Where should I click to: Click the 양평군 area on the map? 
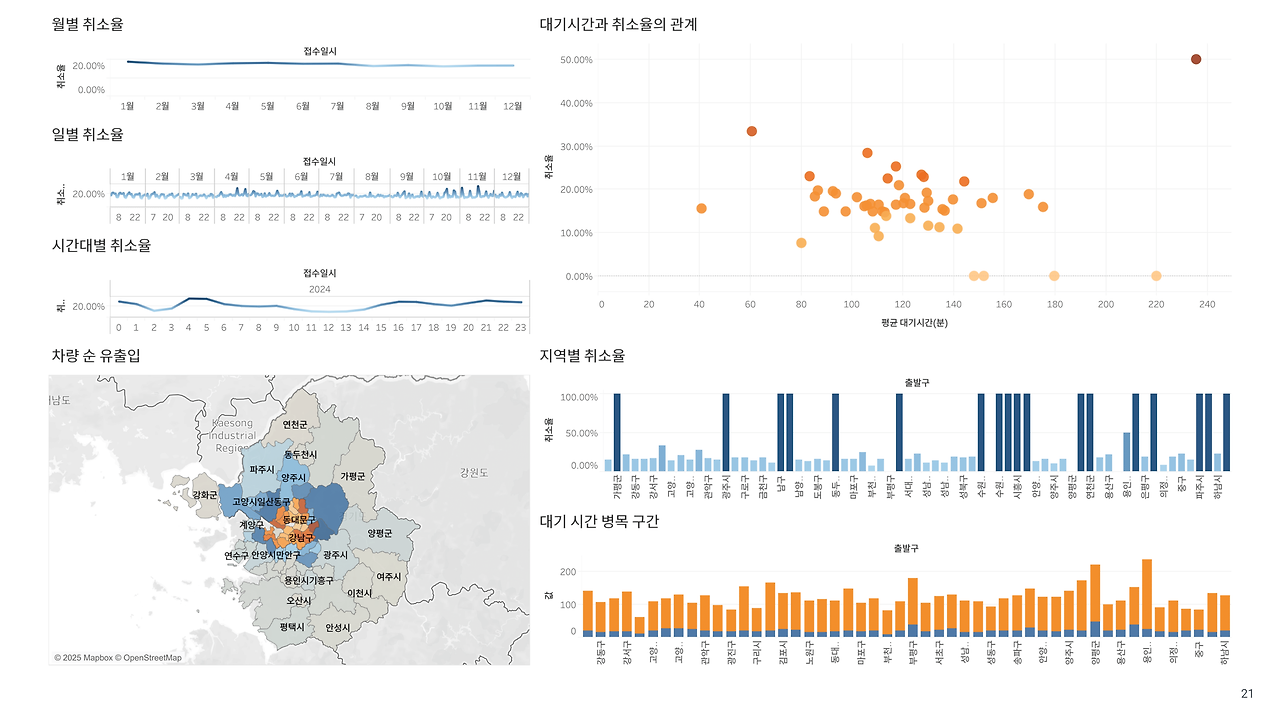coord(381,533)
